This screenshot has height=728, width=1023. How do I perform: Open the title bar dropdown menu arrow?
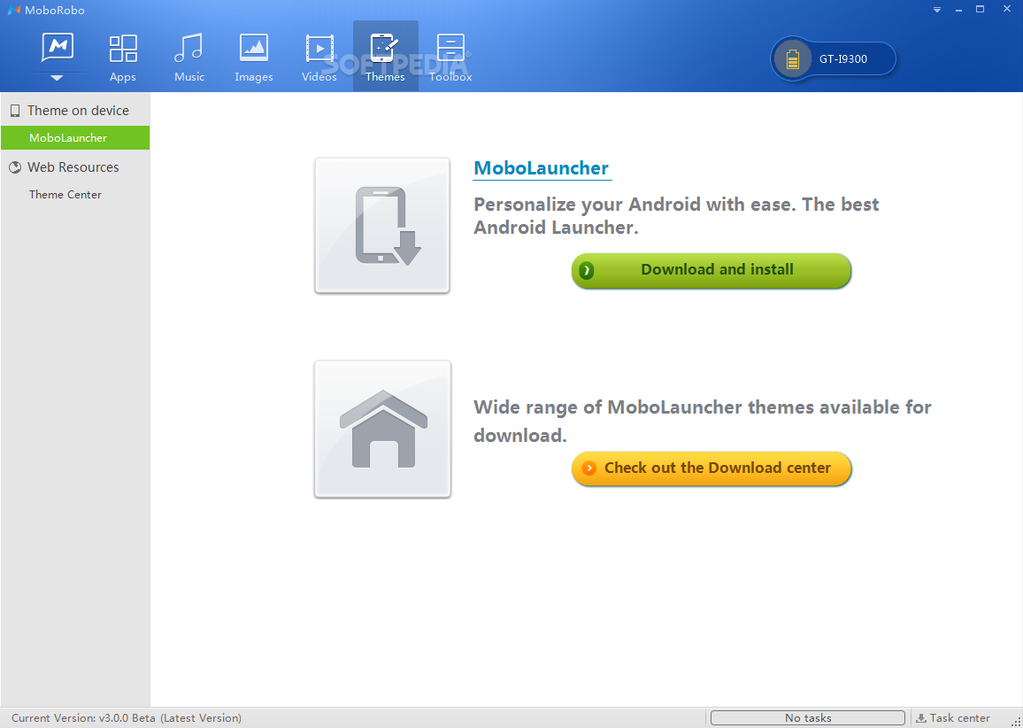click(937, 10)
